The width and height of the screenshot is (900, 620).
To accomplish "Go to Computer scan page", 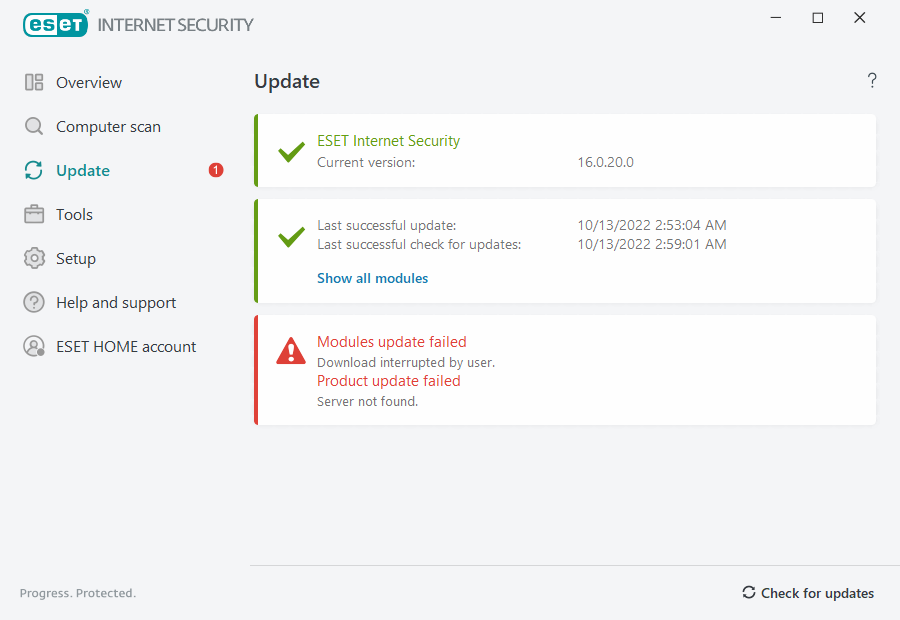I will tap(108, 127).
